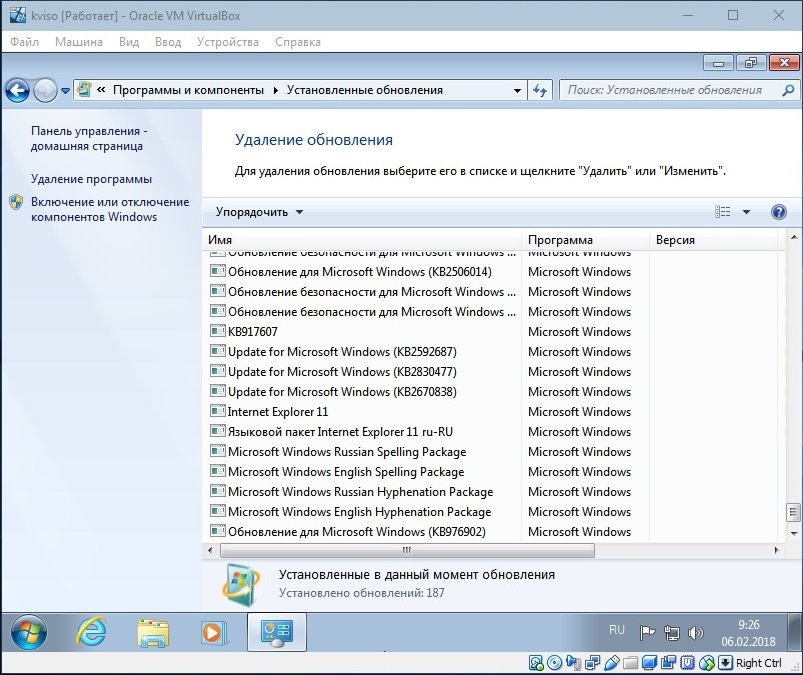
Task: Click Установленные обновления breadcrumb
Action: [365, 90]
